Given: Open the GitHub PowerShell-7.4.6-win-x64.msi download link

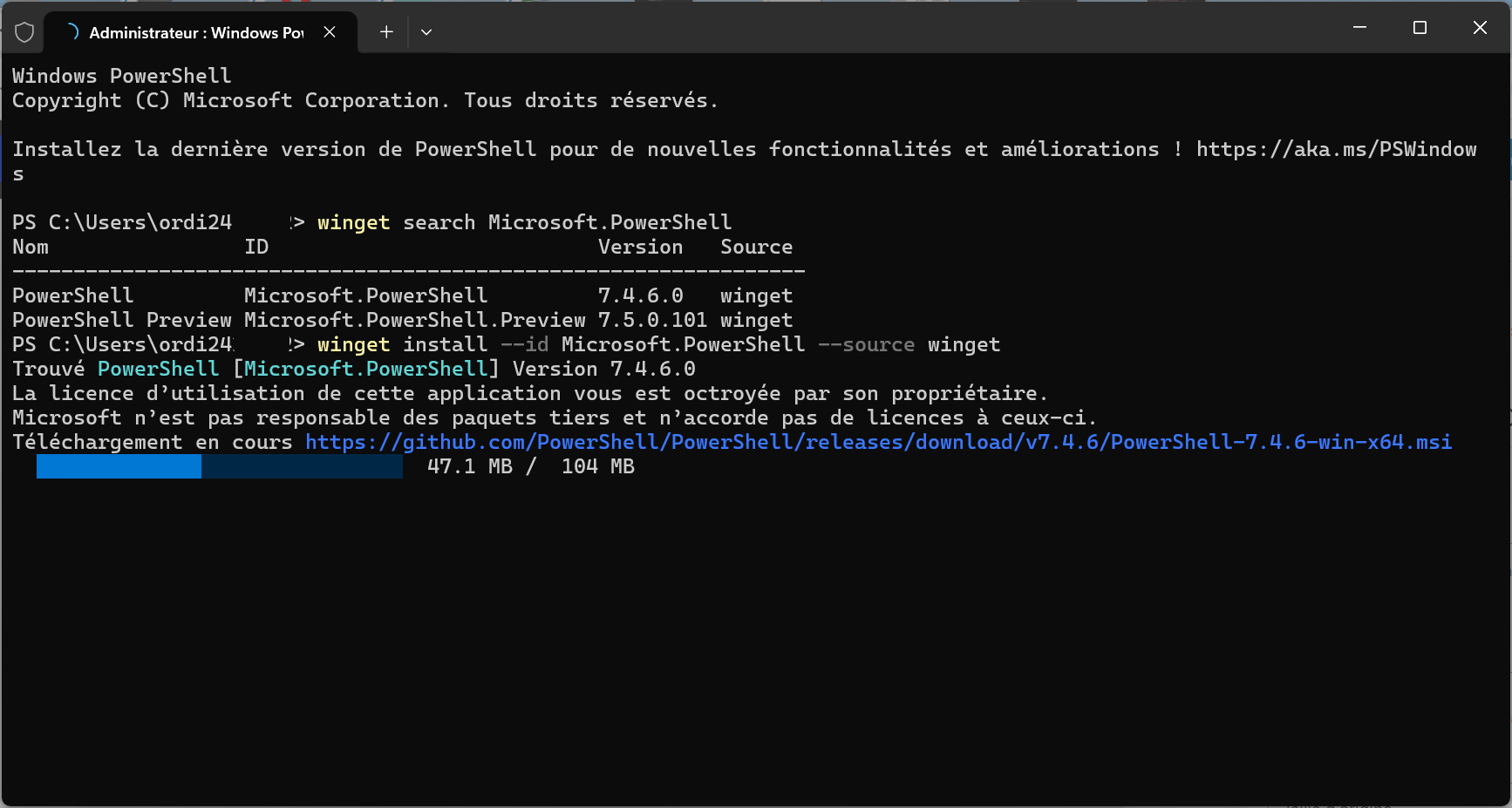Looking at the screenshot, I should 878,442.
